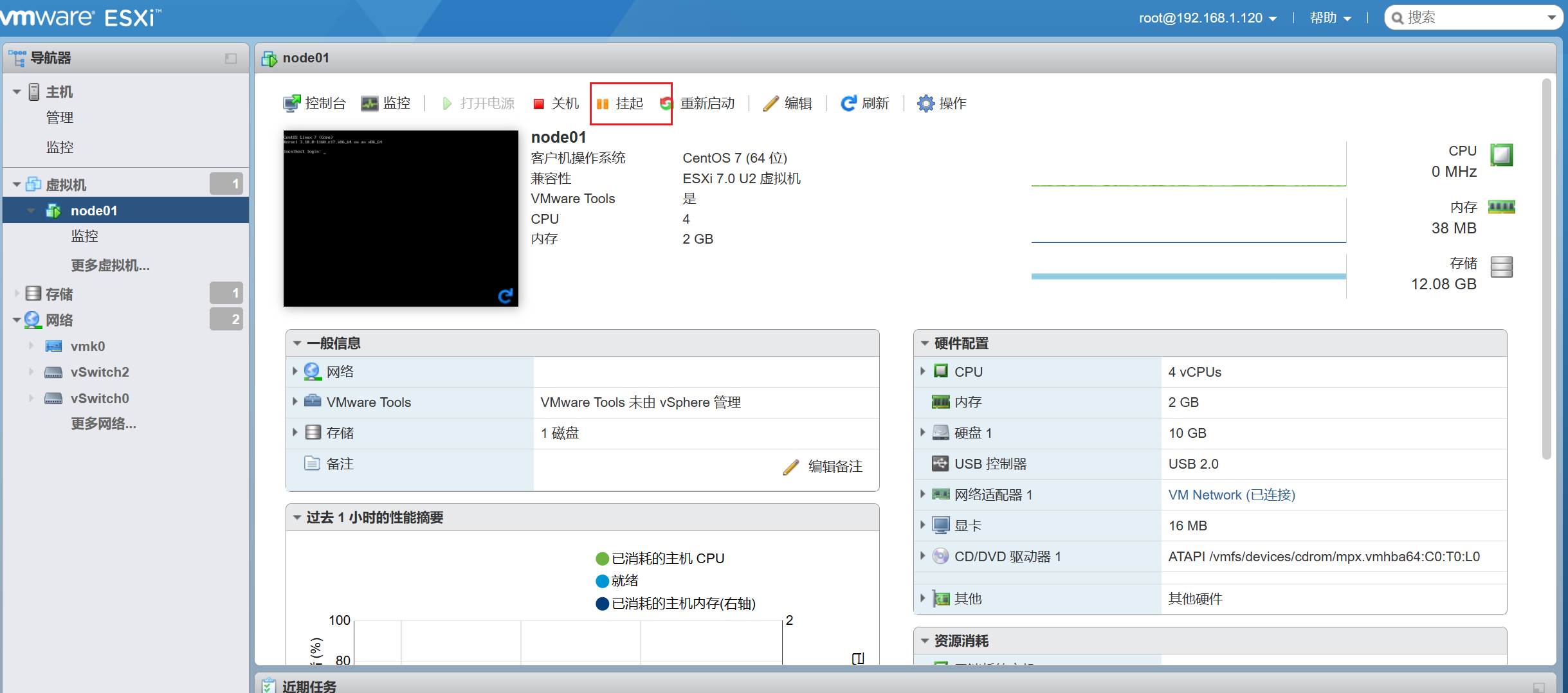Viewport: 1568px width, 693px height.
Task: Expand 网络适配器 1 hardware row
Action: point(923,494)
